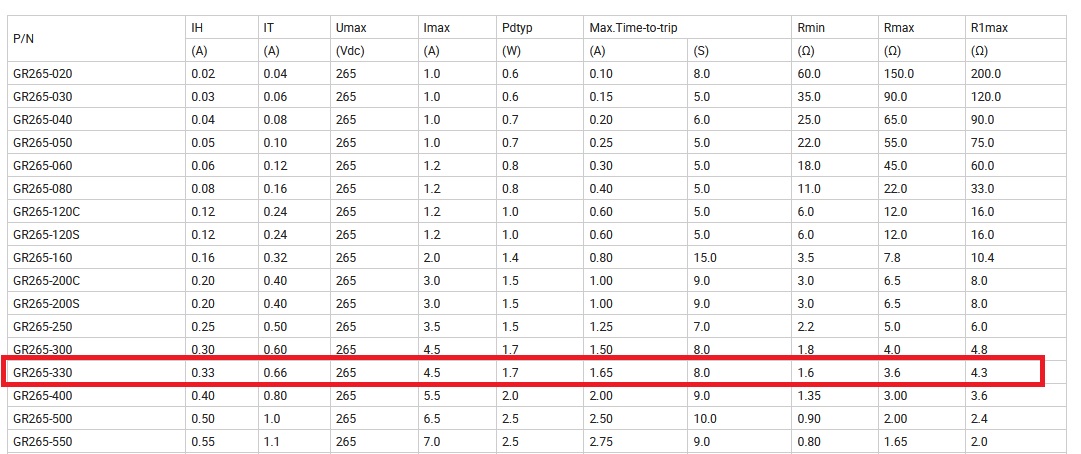Click Rmax value 65.0 for GR265-040
This screenshot has width=1081, height=454.
pyautogui.click(x=896, y=120)
